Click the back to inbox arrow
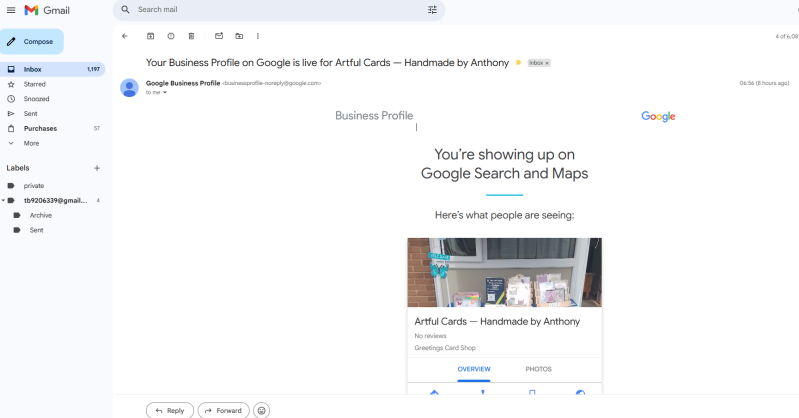The width and height of the screenshot is (799, 418). pyautogui.click(x=125, y=36)
